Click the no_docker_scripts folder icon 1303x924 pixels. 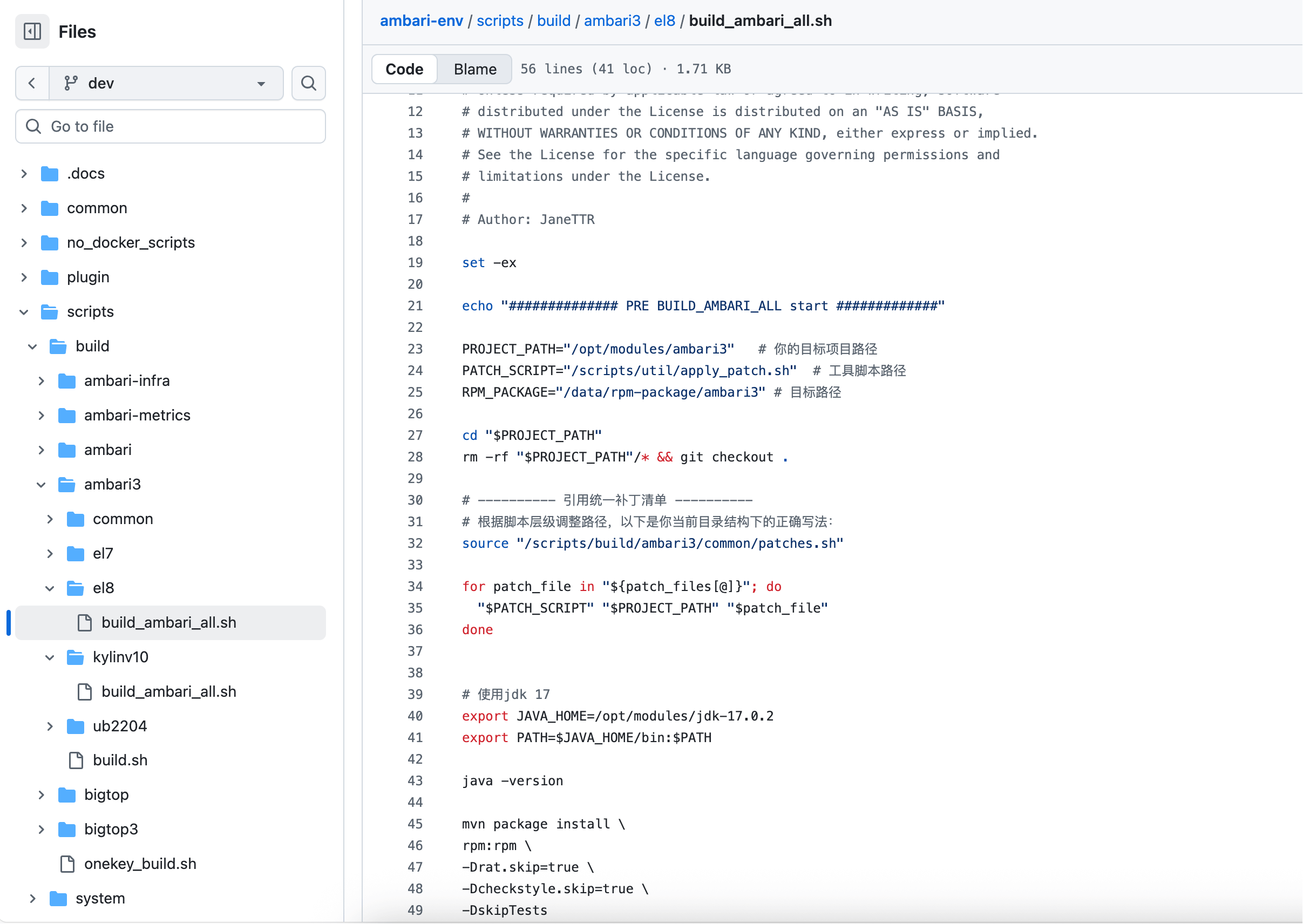50,243
